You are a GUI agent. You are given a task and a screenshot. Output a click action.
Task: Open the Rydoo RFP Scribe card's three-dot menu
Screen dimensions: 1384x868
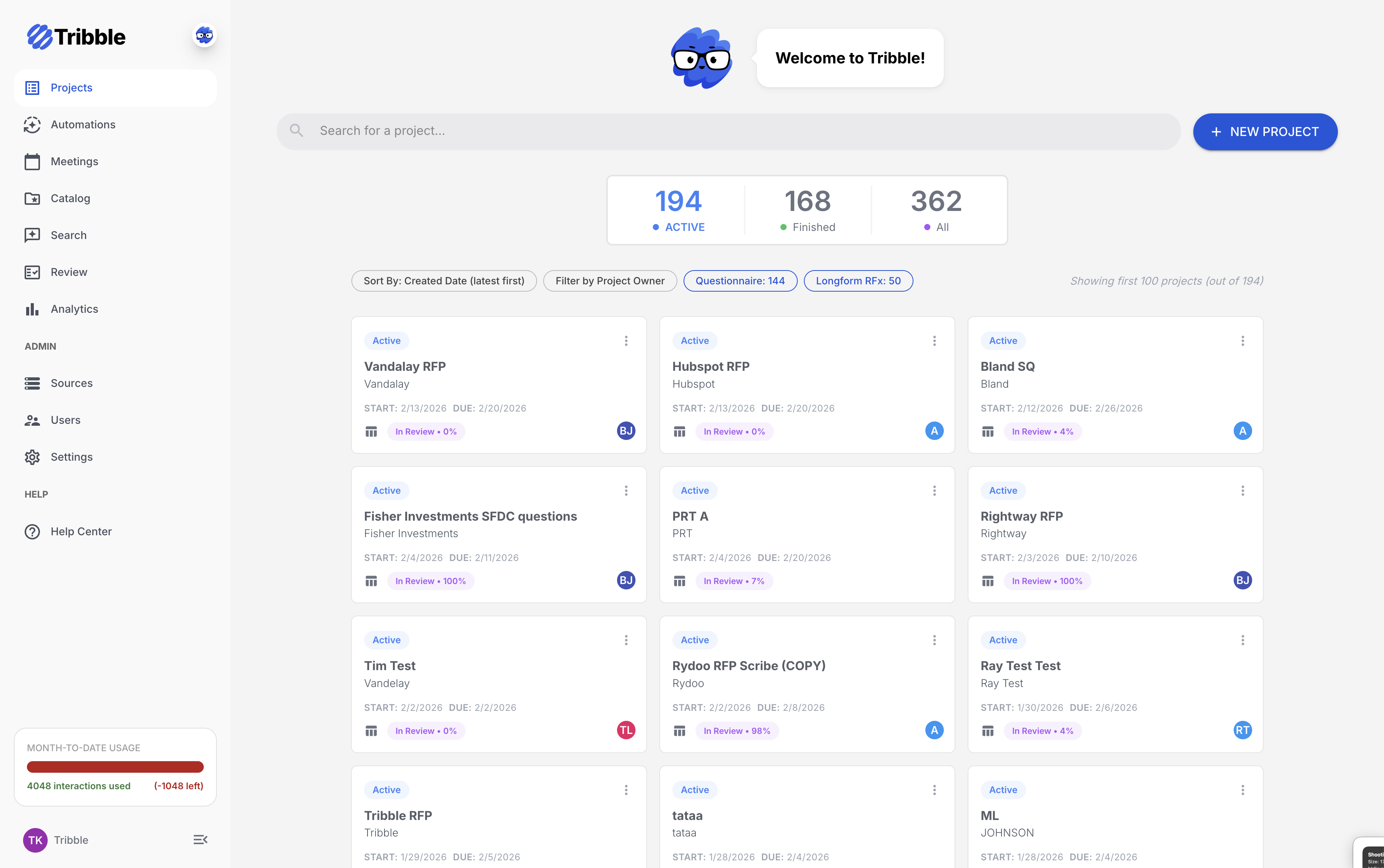(x=934, y=640)
